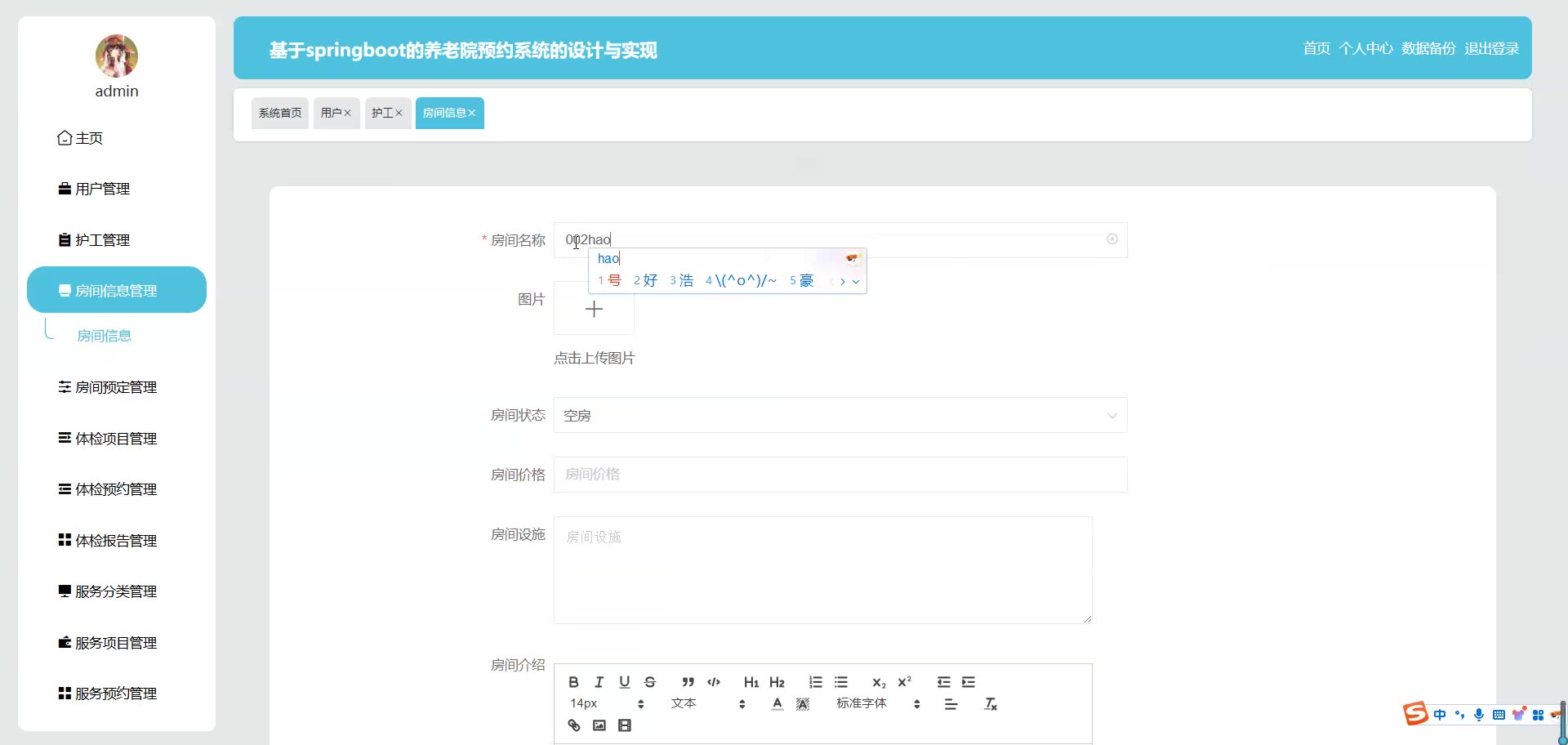
Task: Expand the IME candidate list
Action: [856, 282]
